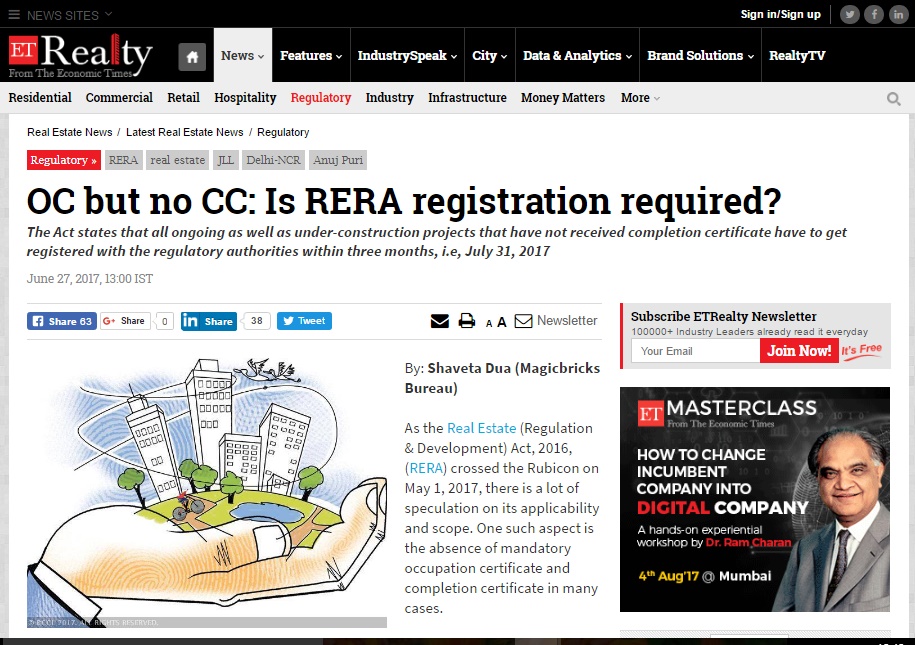Screen dimensions: 915x645
Task: Print the article using printer icon
Action: tap(467, 321)
